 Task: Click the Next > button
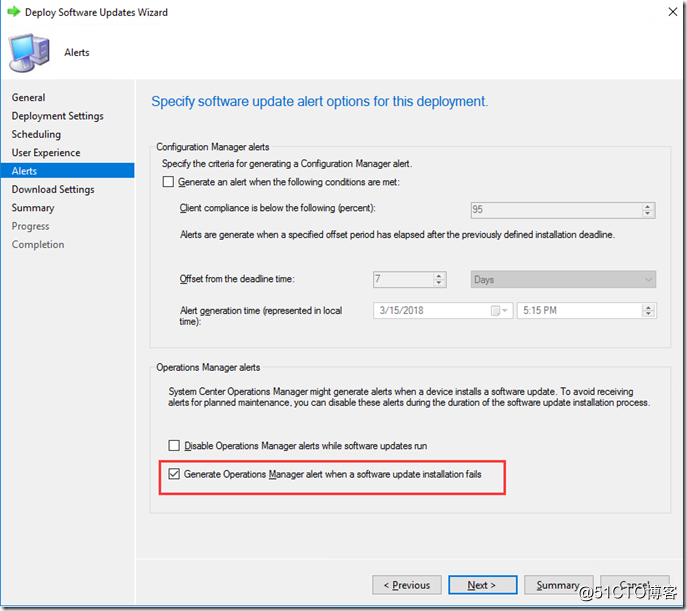coord(482,585)
